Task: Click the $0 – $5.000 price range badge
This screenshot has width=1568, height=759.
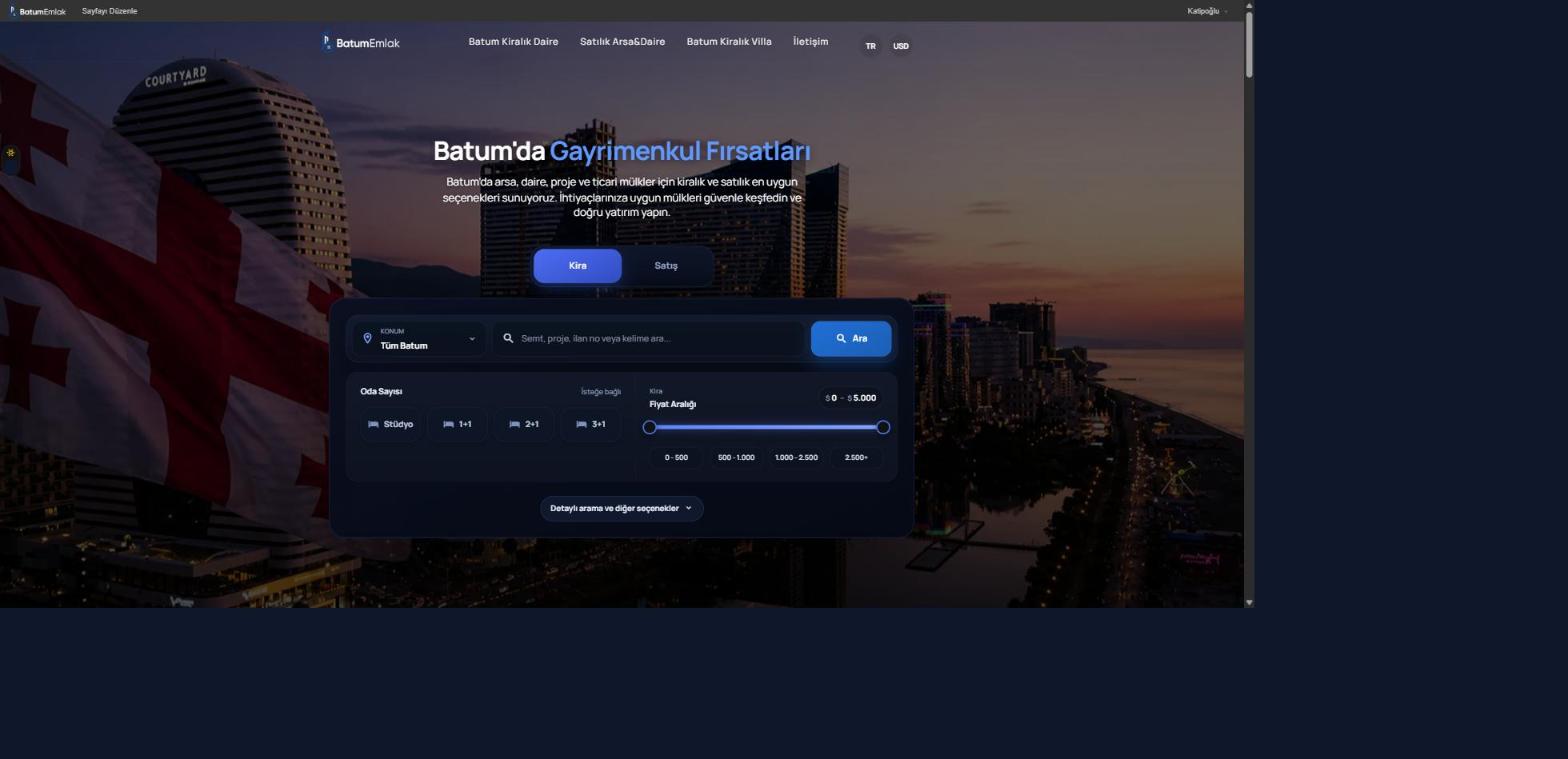Action: 850,398
